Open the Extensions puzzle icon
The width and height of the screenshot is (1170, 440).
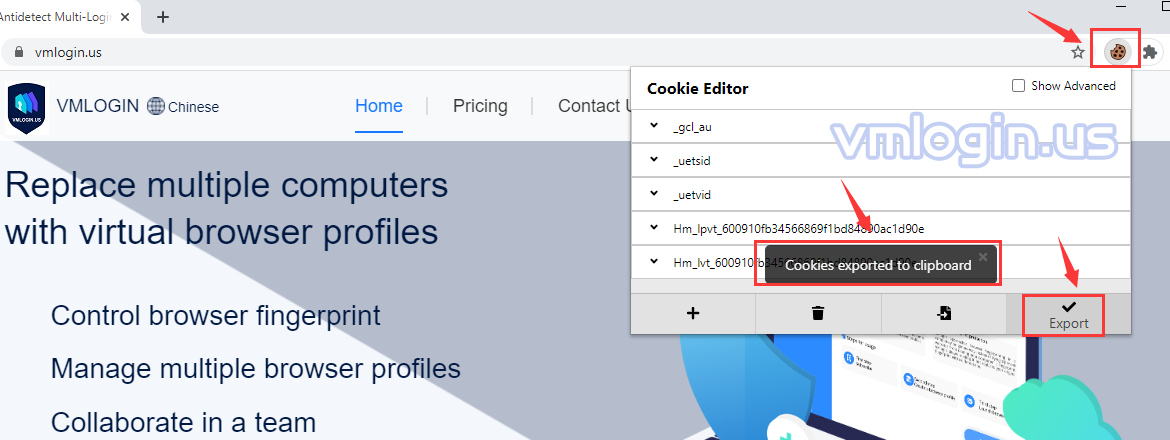coord(1150,51)
